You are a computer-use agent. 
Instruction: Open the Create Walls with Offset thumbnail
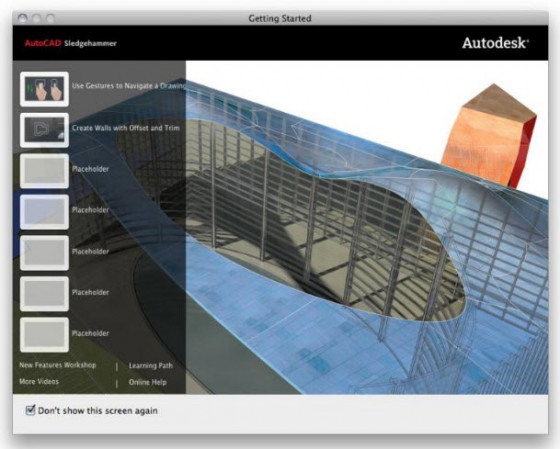click(x=44, y=130)
